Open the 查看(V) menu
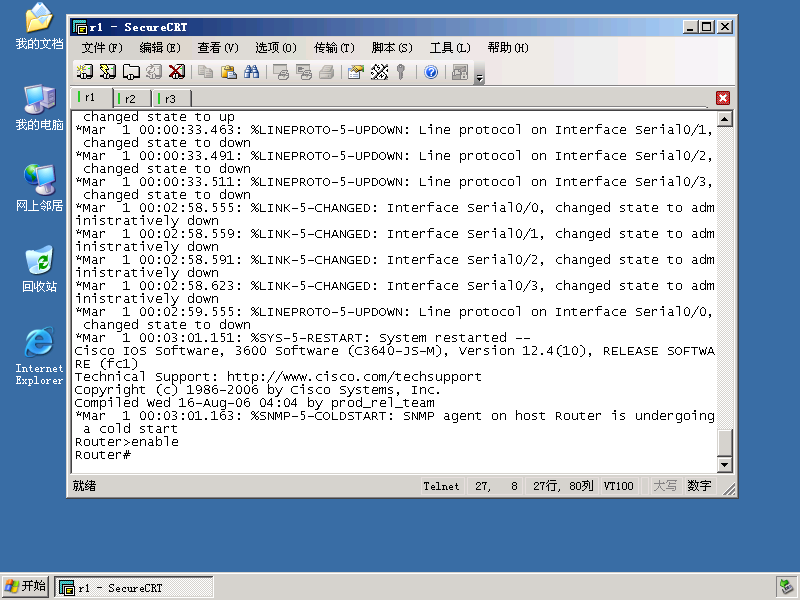The image size is (800, 600). coord(218,48)
